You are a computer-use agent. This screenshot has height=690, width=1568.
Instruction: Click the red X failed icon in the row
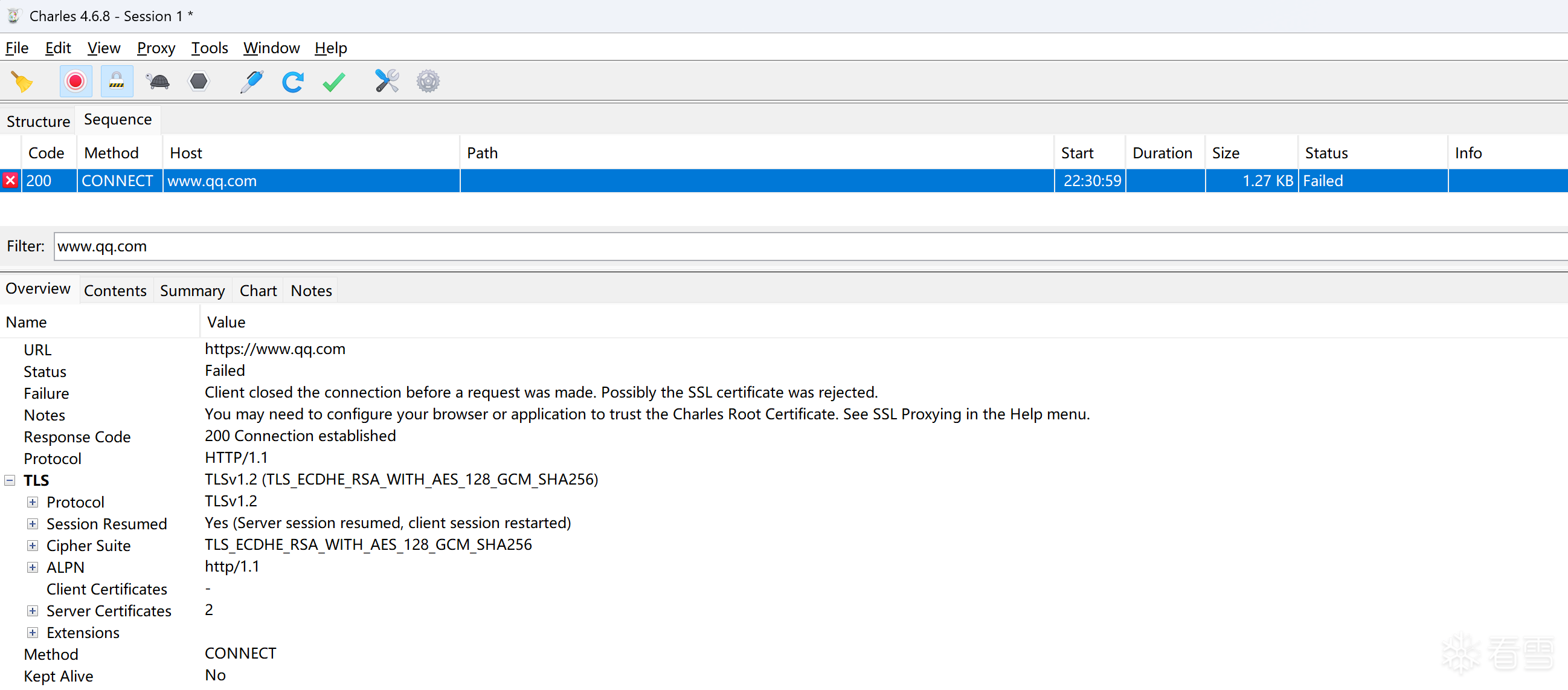point(10,181)
